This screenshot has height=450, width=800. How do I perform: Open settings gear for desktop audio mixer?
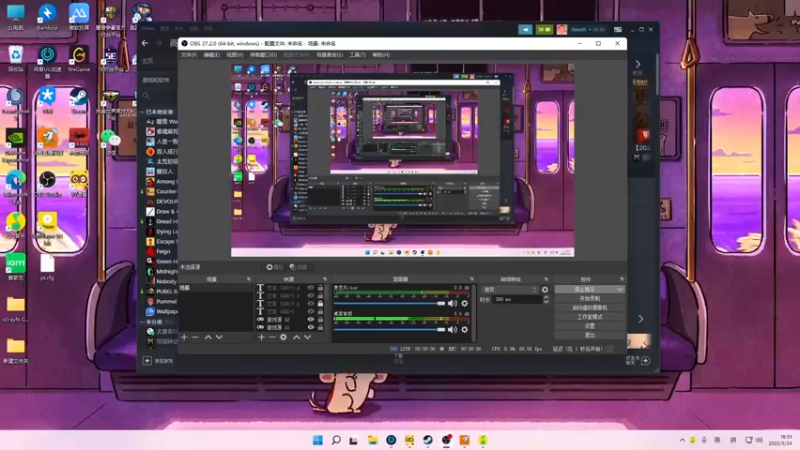pyautogui.click(x=464, y=330)
